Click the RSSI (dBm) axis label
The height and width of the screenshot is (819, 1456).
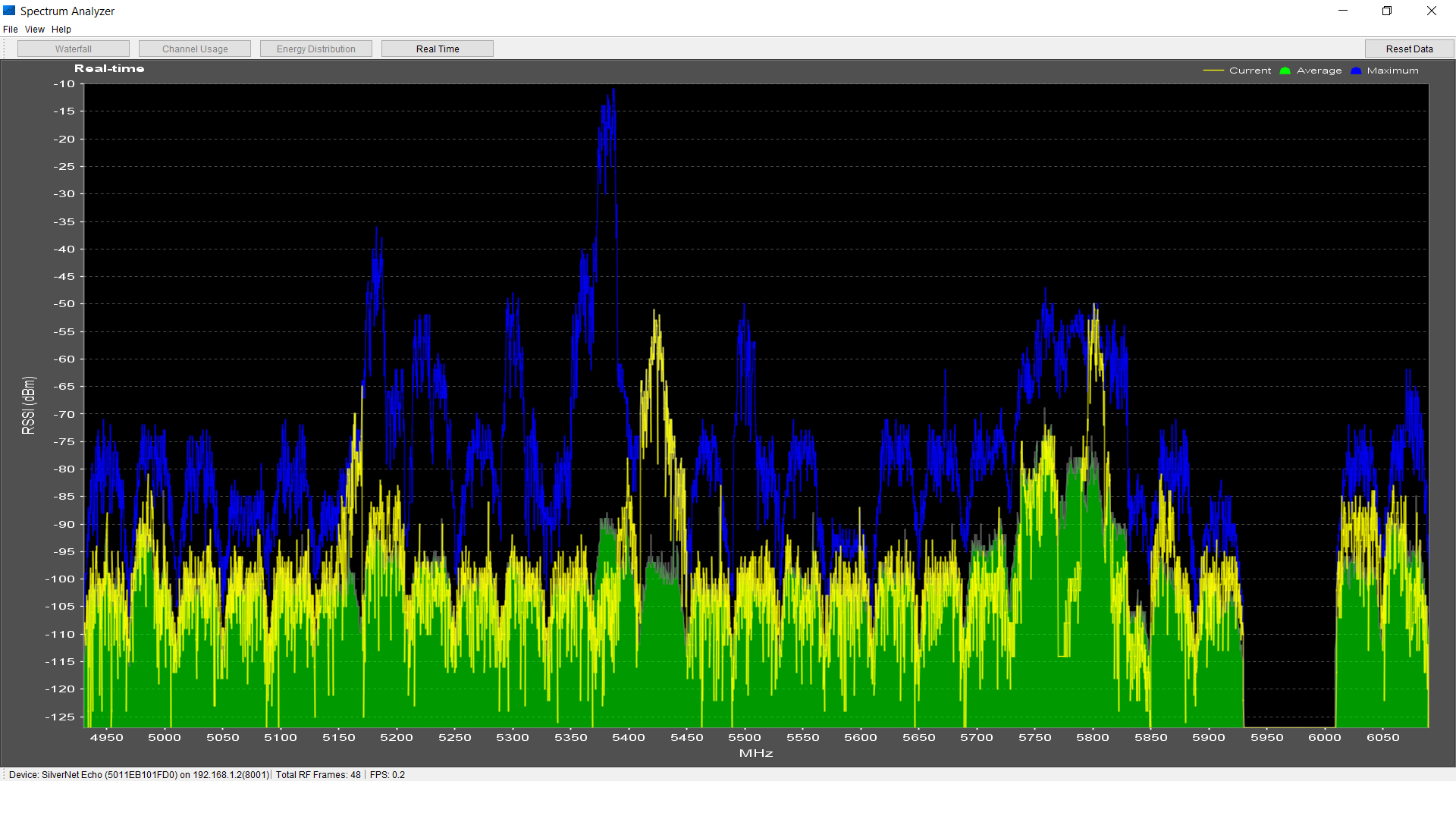[28, 405]
